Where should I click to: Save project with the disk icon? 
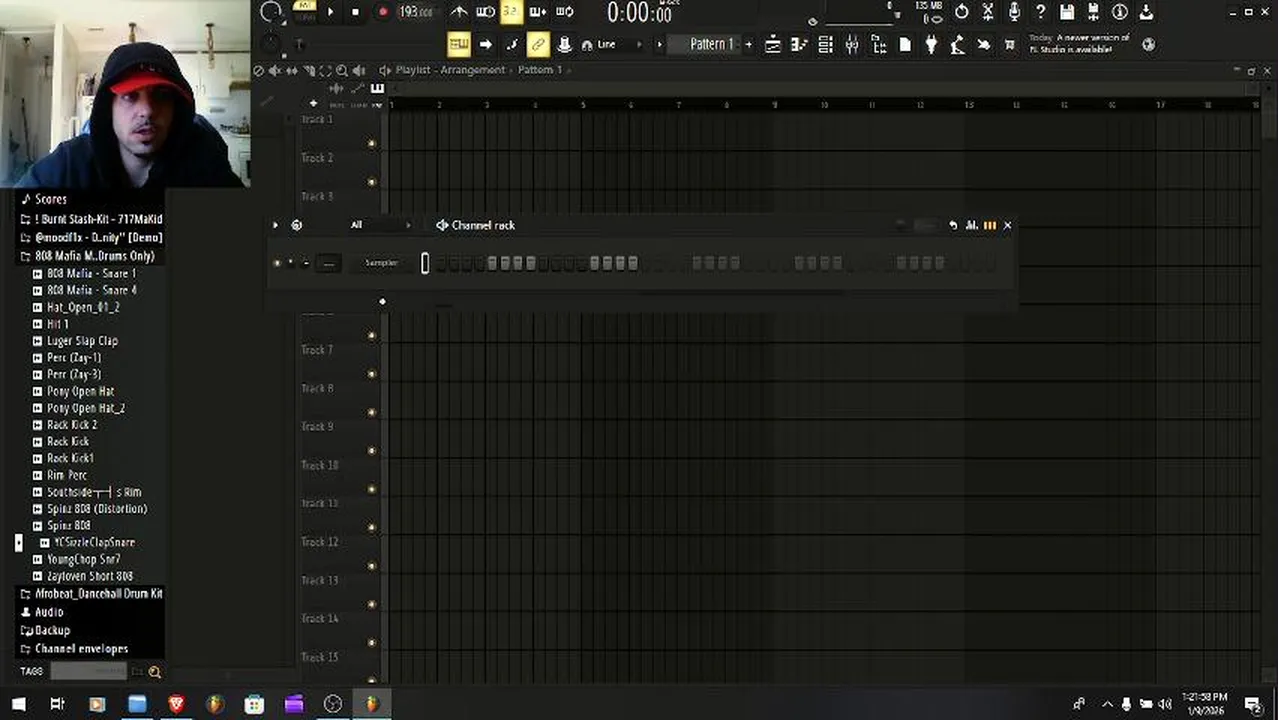[x=1067, y=12]
